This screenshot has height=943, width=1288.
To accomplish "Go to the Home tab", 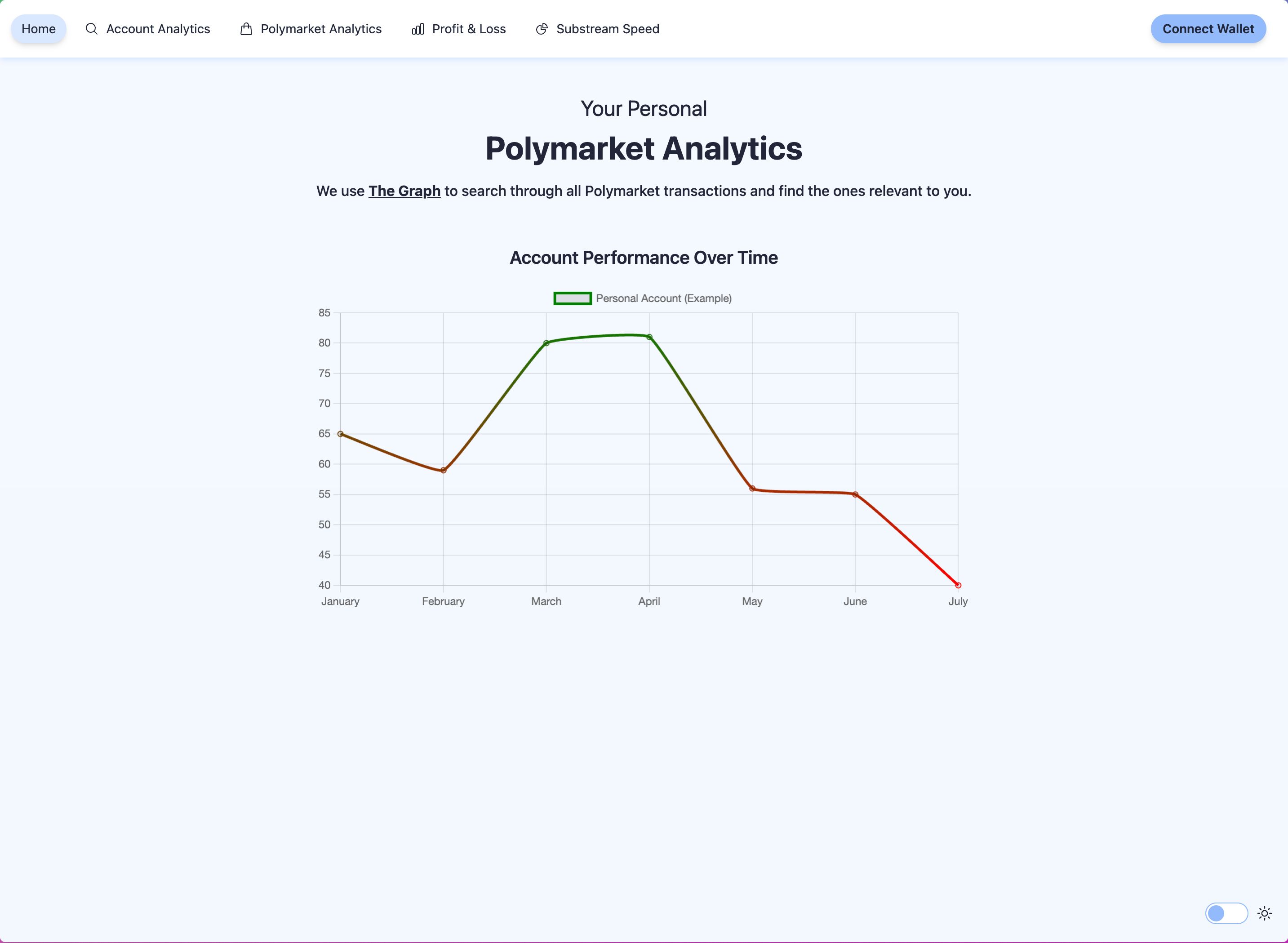I will pos(39,28).
